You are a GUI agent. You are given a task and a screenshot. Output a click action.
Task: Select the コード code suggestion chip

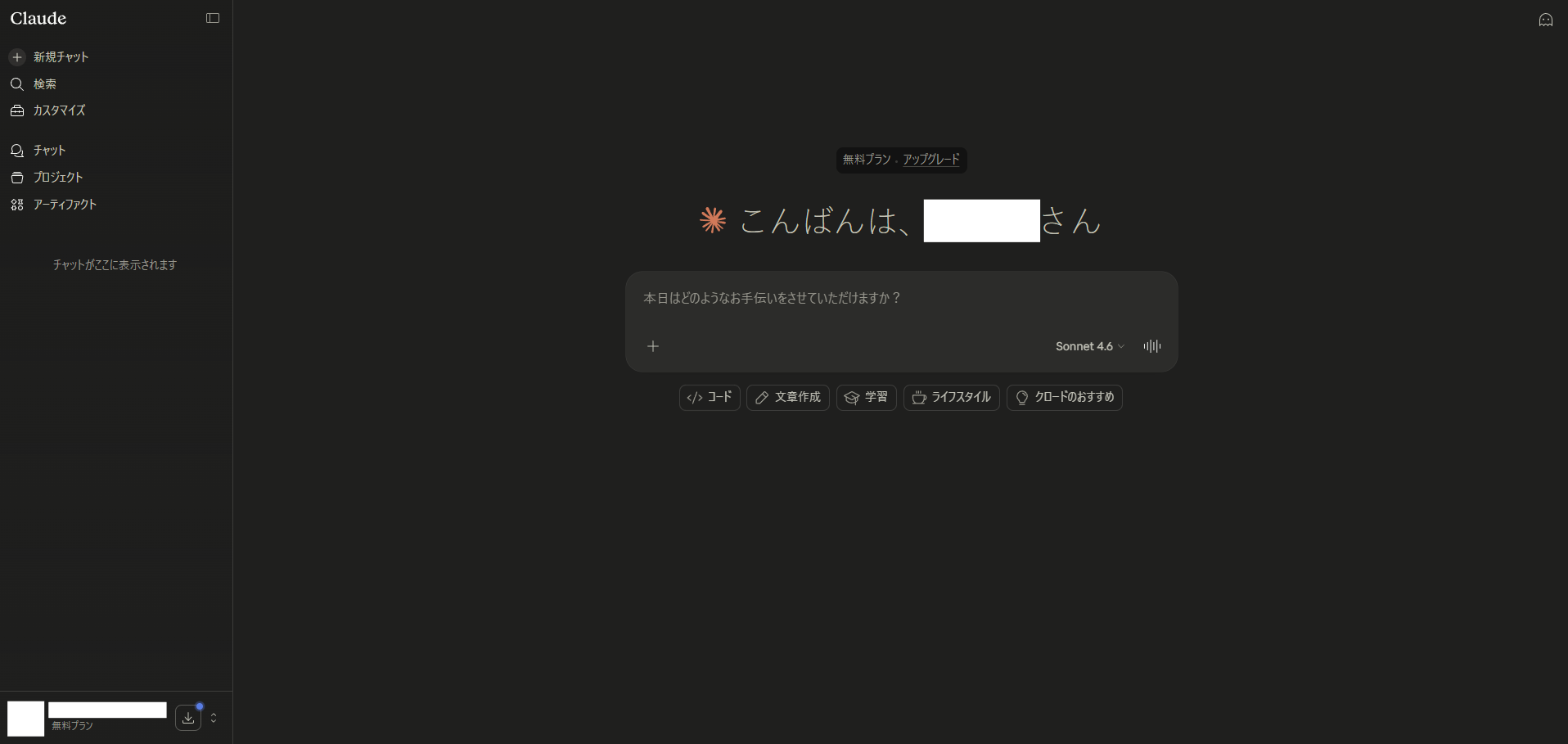[710, 398]
